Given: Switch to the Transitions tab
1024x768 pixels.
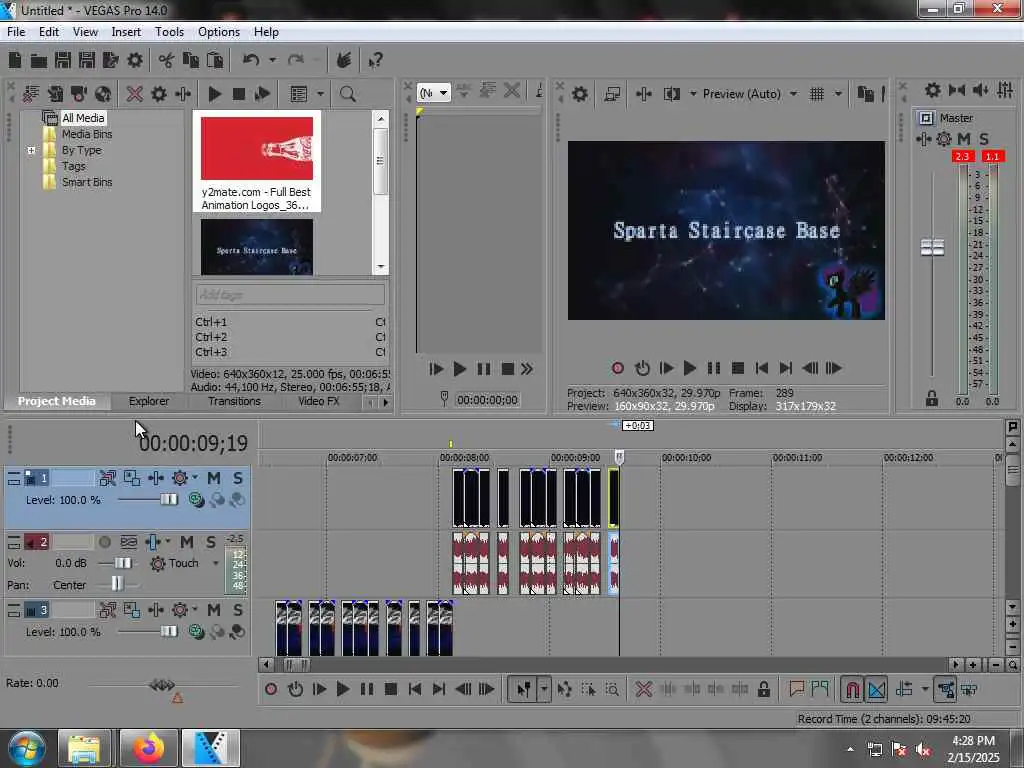Looking at the screenshot, I should click(234, 401).
